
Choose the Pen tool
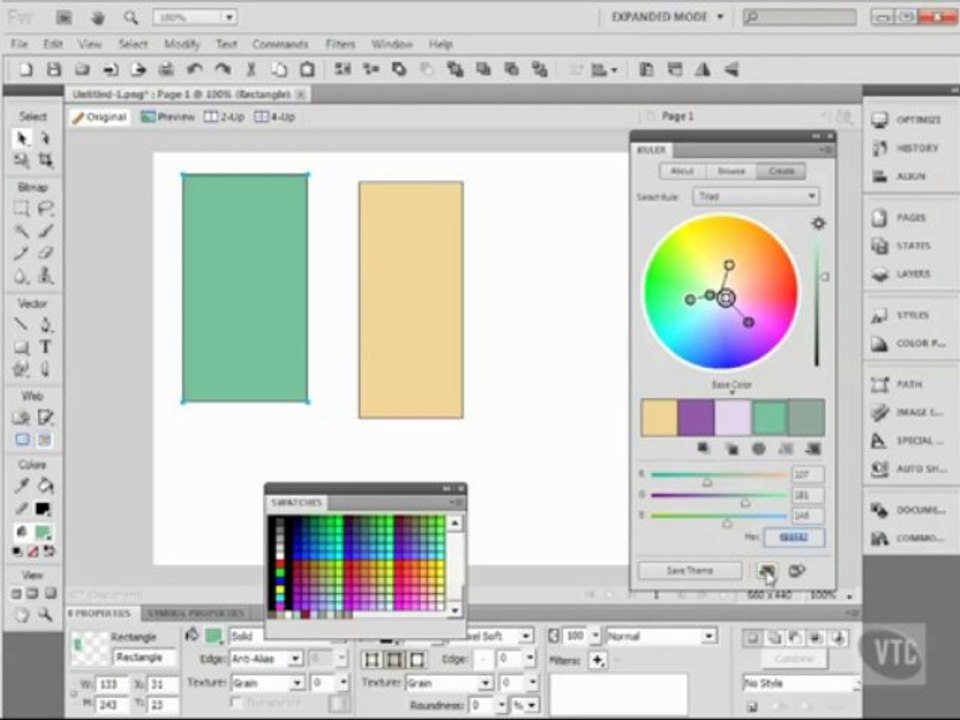(x=45, y=324)
